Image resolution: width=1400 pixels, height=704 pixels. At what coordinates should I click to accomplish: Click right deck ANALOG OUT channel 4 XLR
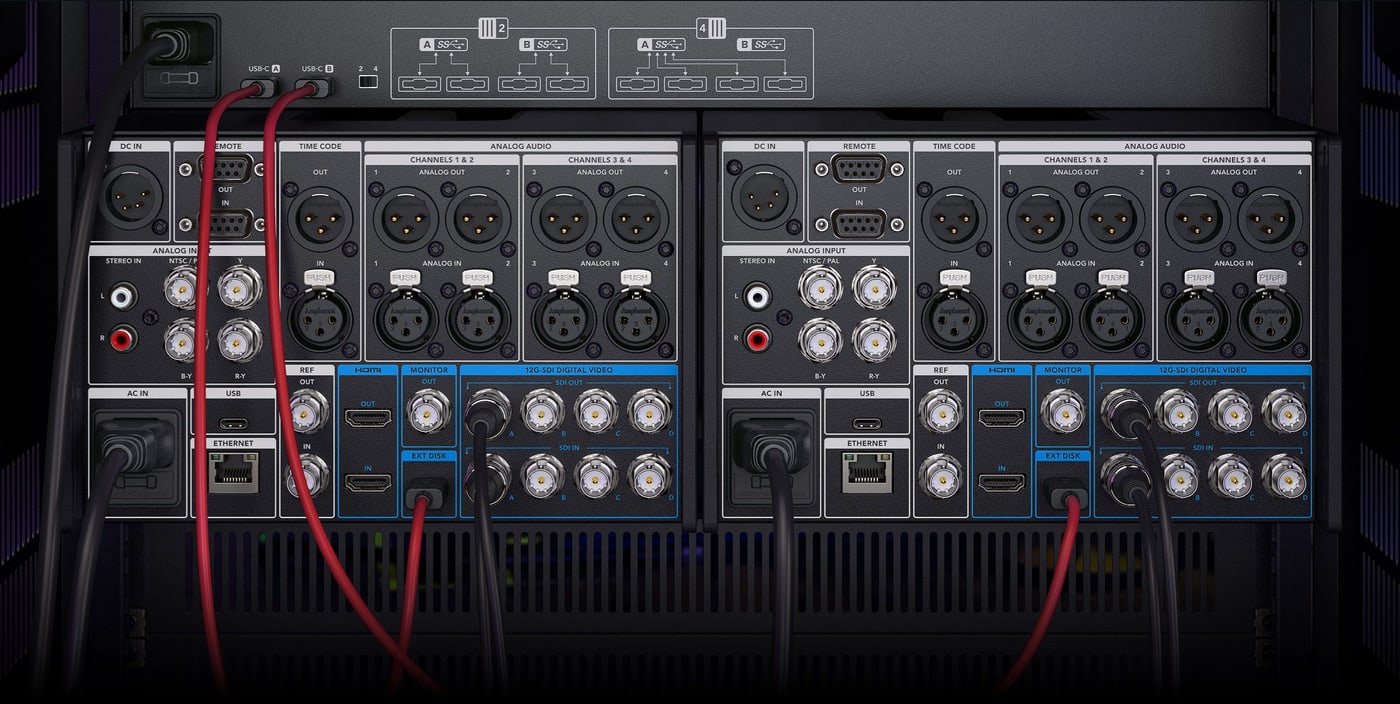point(1270,219)
